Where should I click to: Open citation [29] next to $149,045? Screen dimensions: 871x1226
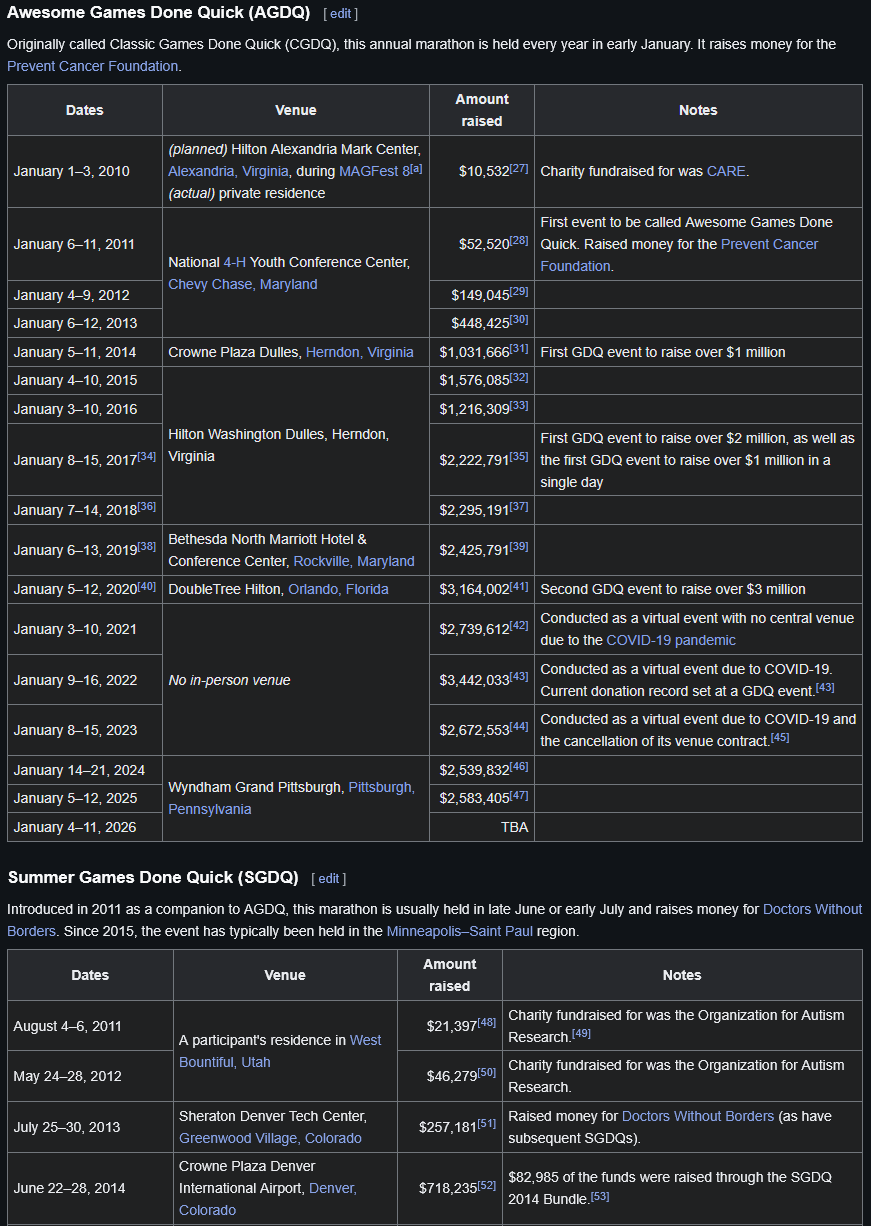coord(519,292)
